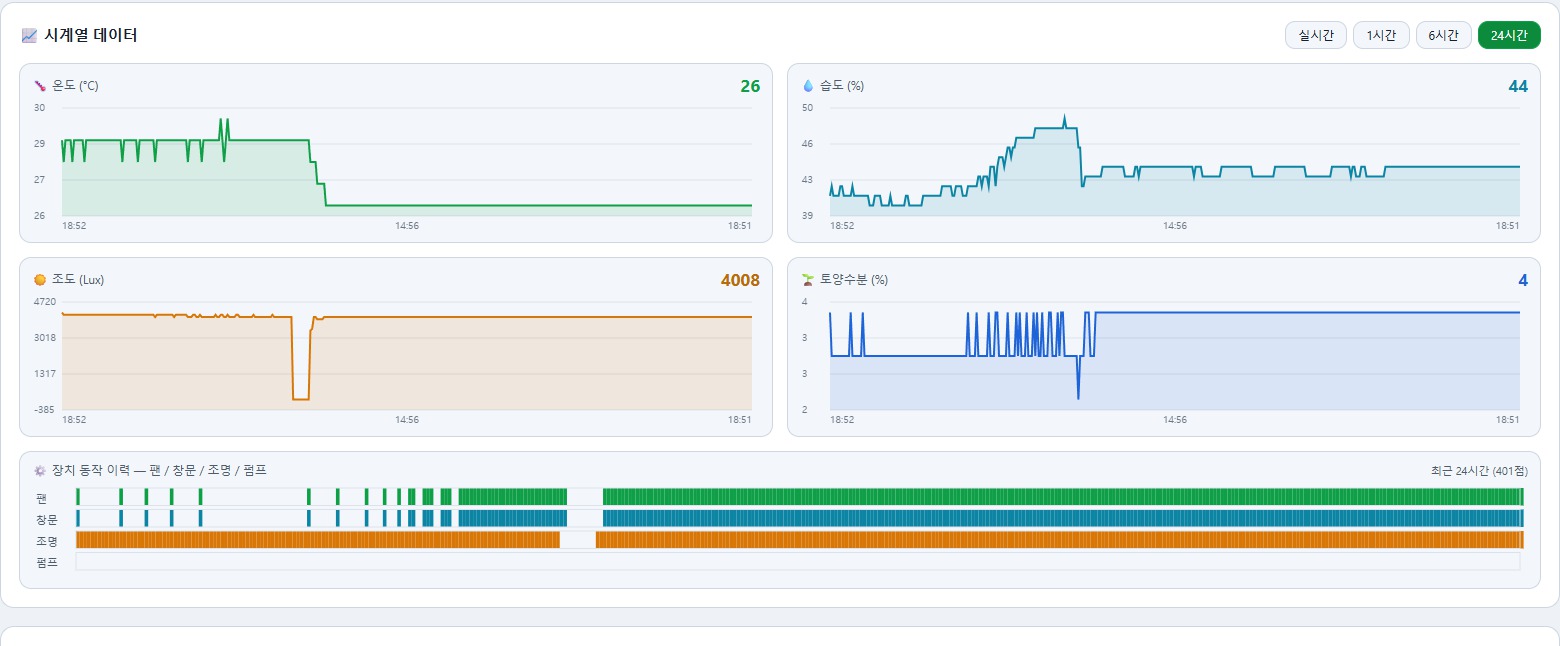Screen dimensions: 1560x646
Task: Switch to the 1시간 range
Action: [1381, 35]
